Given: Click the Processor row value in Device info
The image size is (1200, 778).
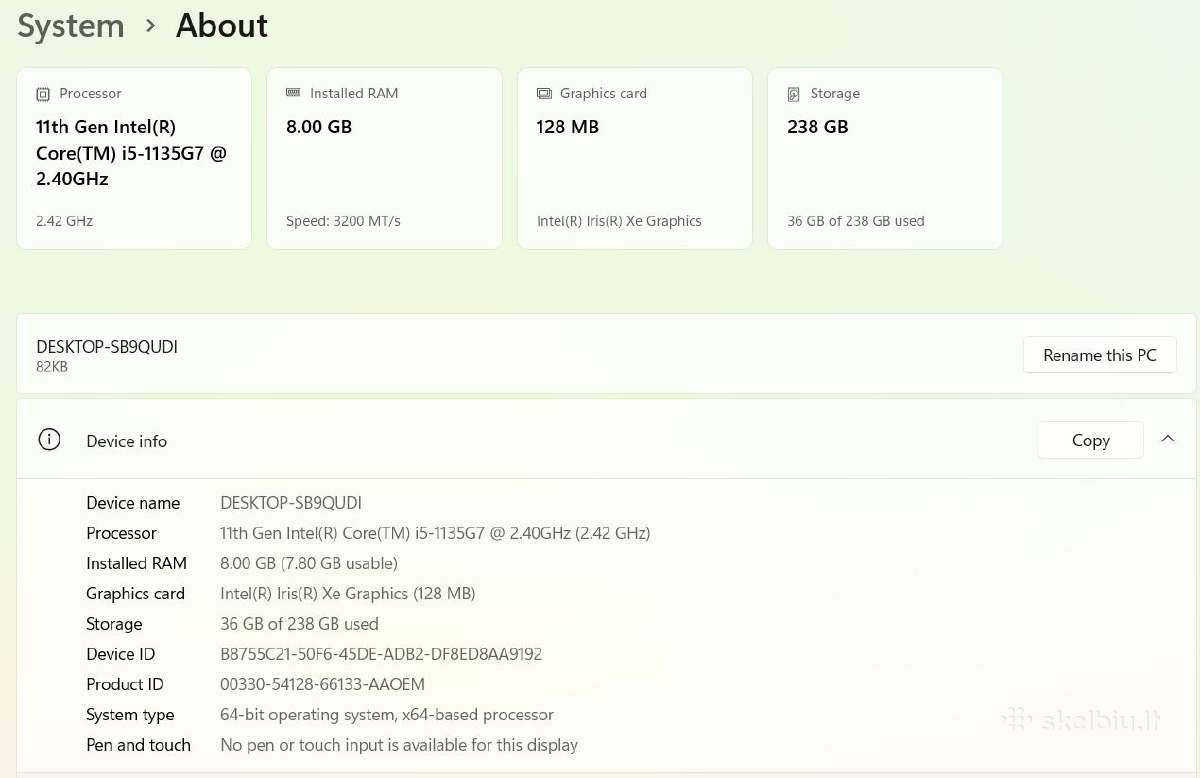Looking at the screenshot, I should pyautogui.click(x=435, y=533).
